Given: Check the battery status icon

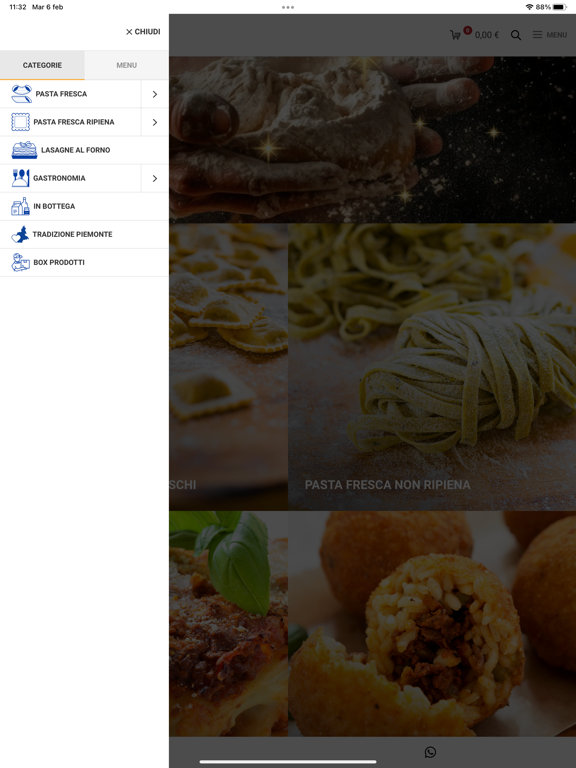Looking at the screenshot, I should tap(560, 7).
